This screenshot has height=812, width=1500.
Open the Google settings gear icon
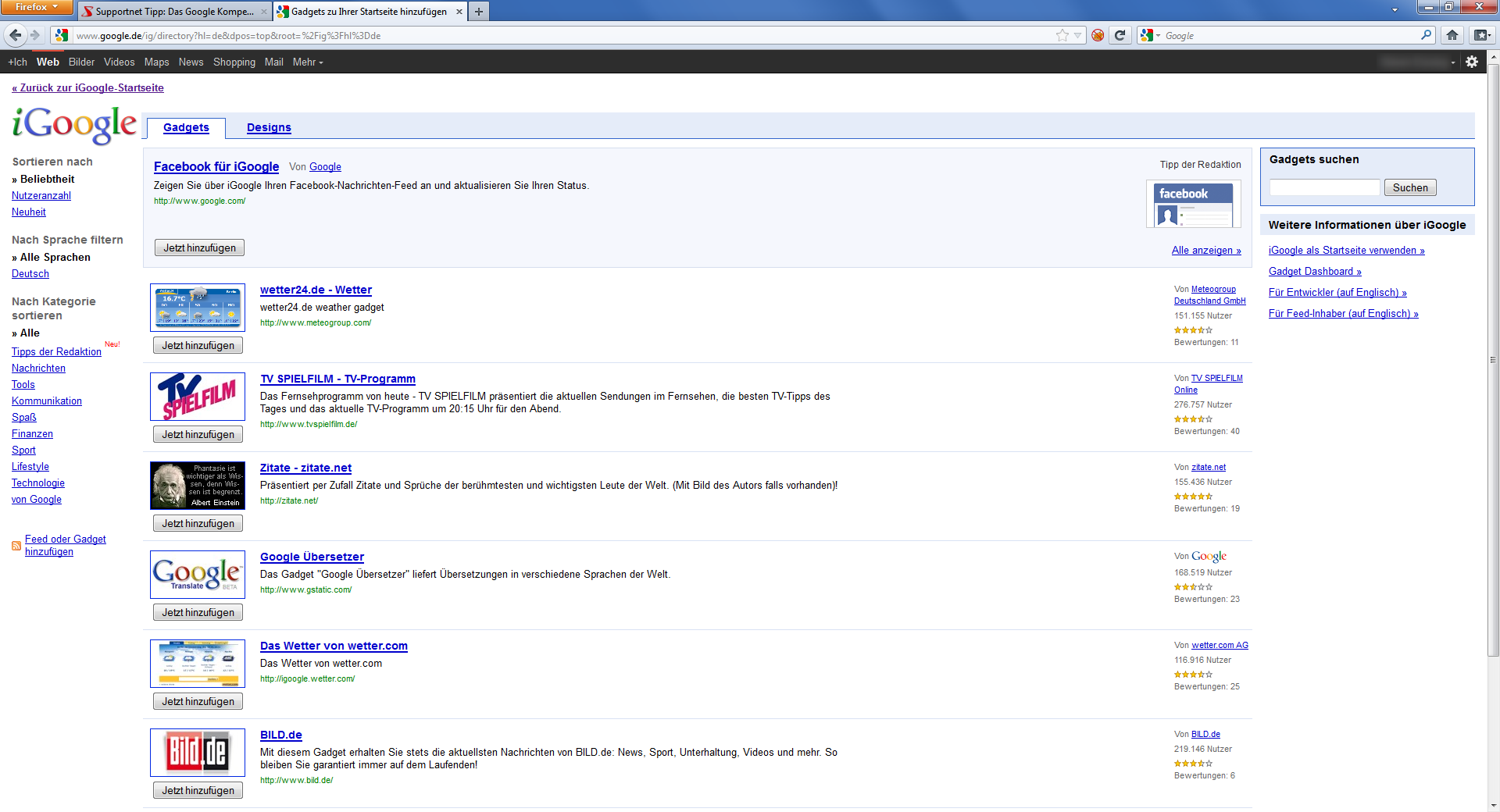[x=1472, y=62]
